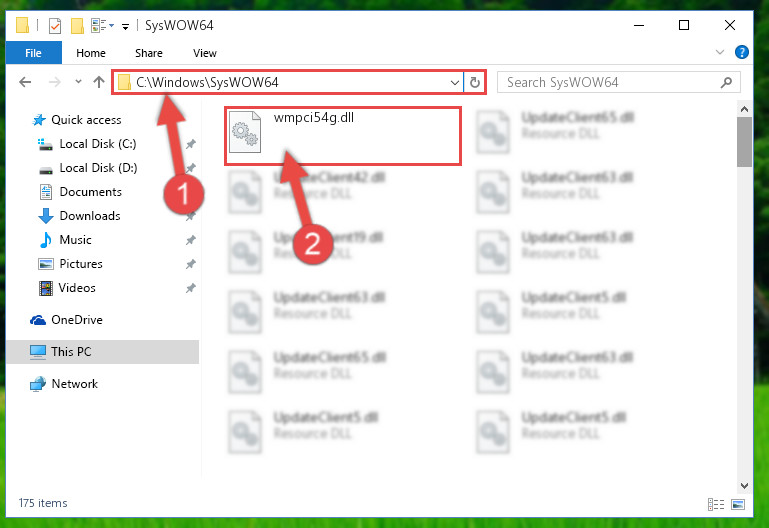
Task: Open Downloads in Quick access
Action: pyautogui.click(x=90, y=216)
